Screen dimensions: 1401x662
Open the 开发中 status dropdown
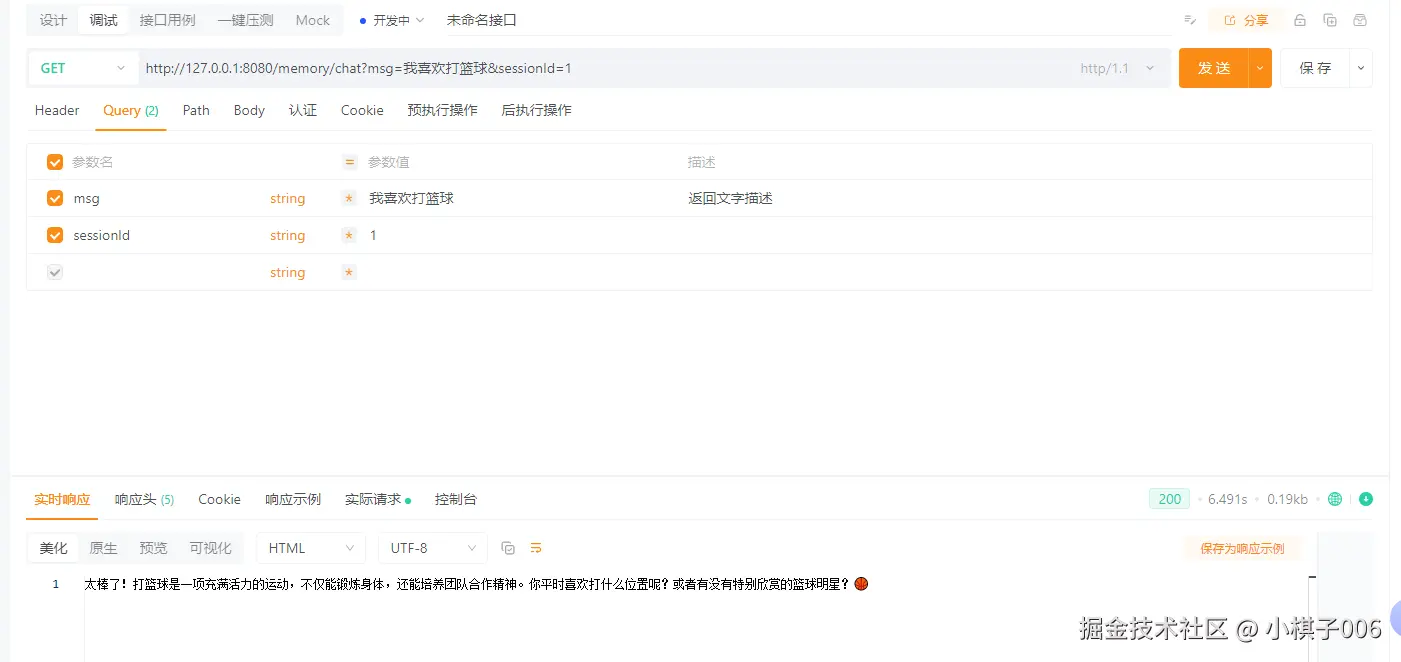(392, 20)
